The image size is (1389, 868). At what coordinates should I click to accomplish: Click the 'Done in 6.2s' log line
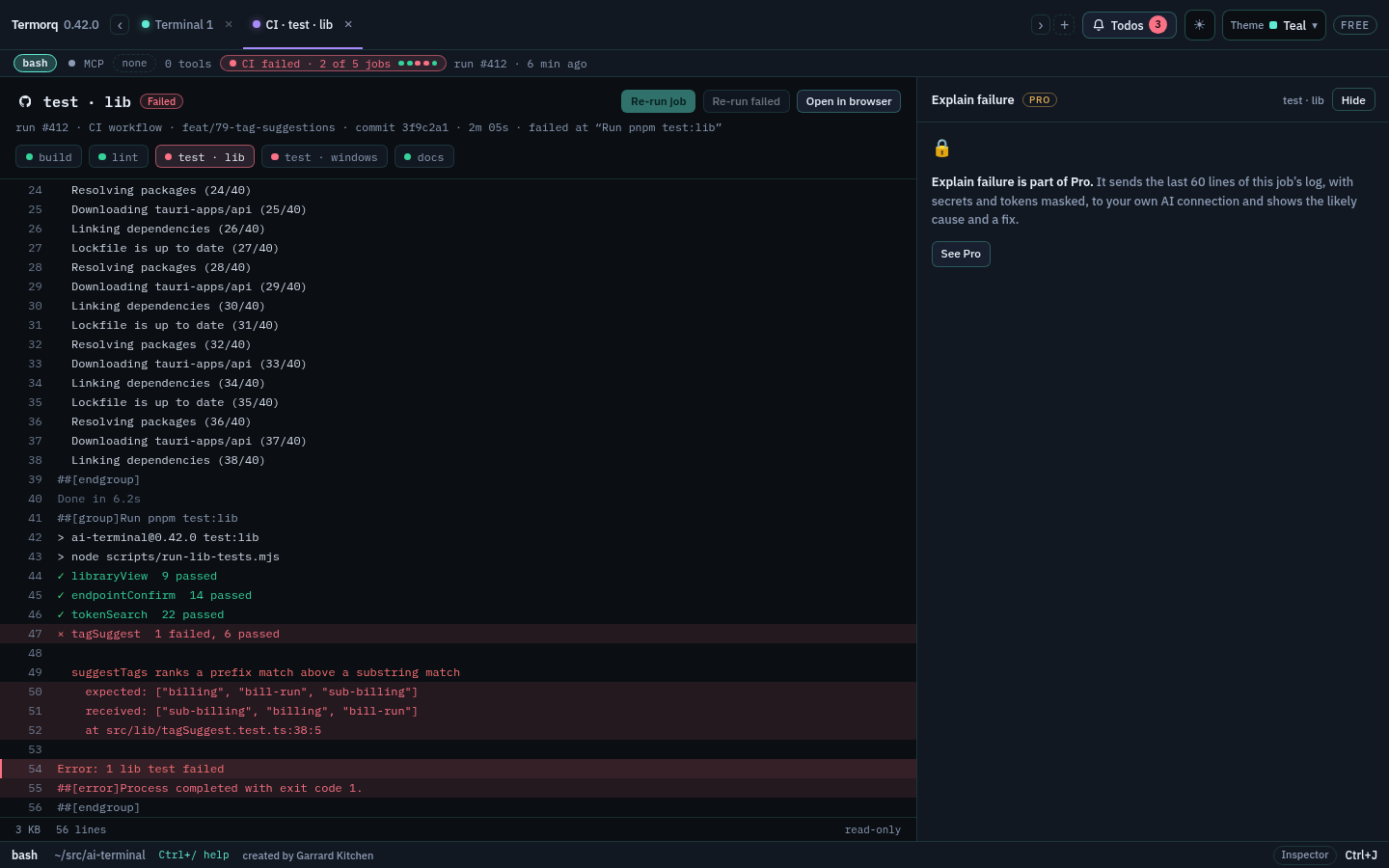pos(458,499)
